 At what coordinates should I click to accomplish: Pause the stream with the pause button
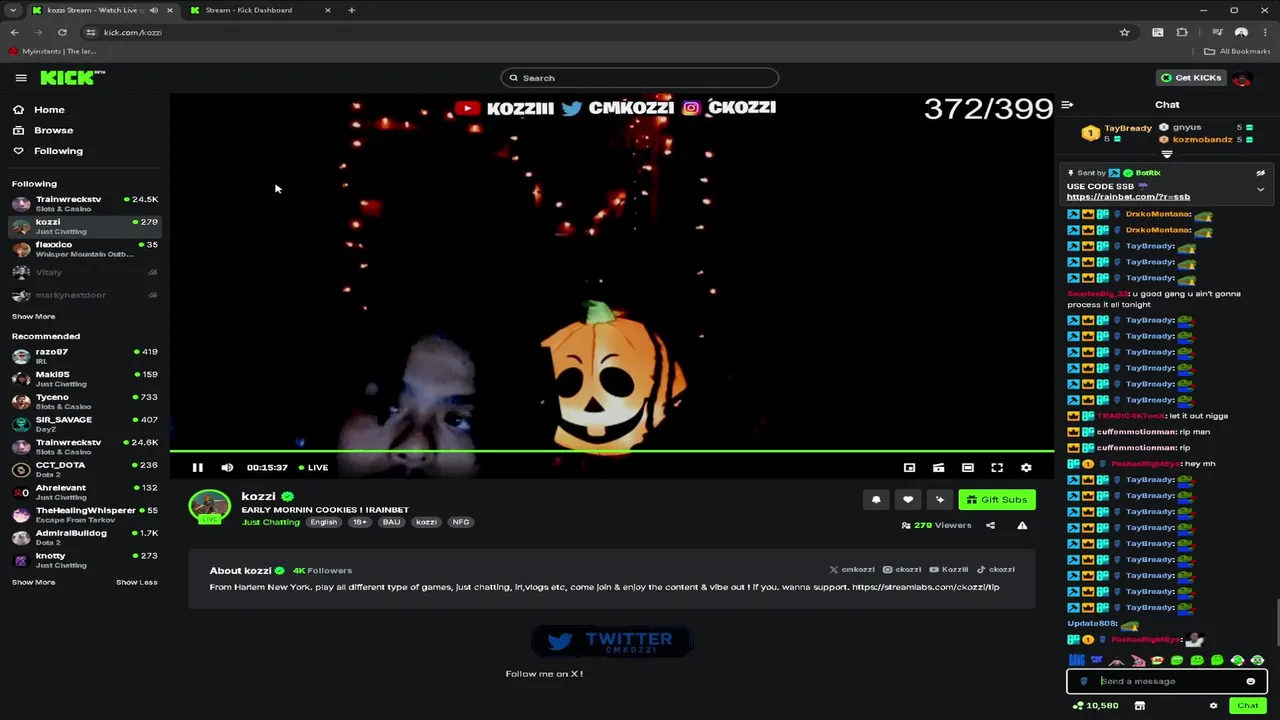pos(198,467)
